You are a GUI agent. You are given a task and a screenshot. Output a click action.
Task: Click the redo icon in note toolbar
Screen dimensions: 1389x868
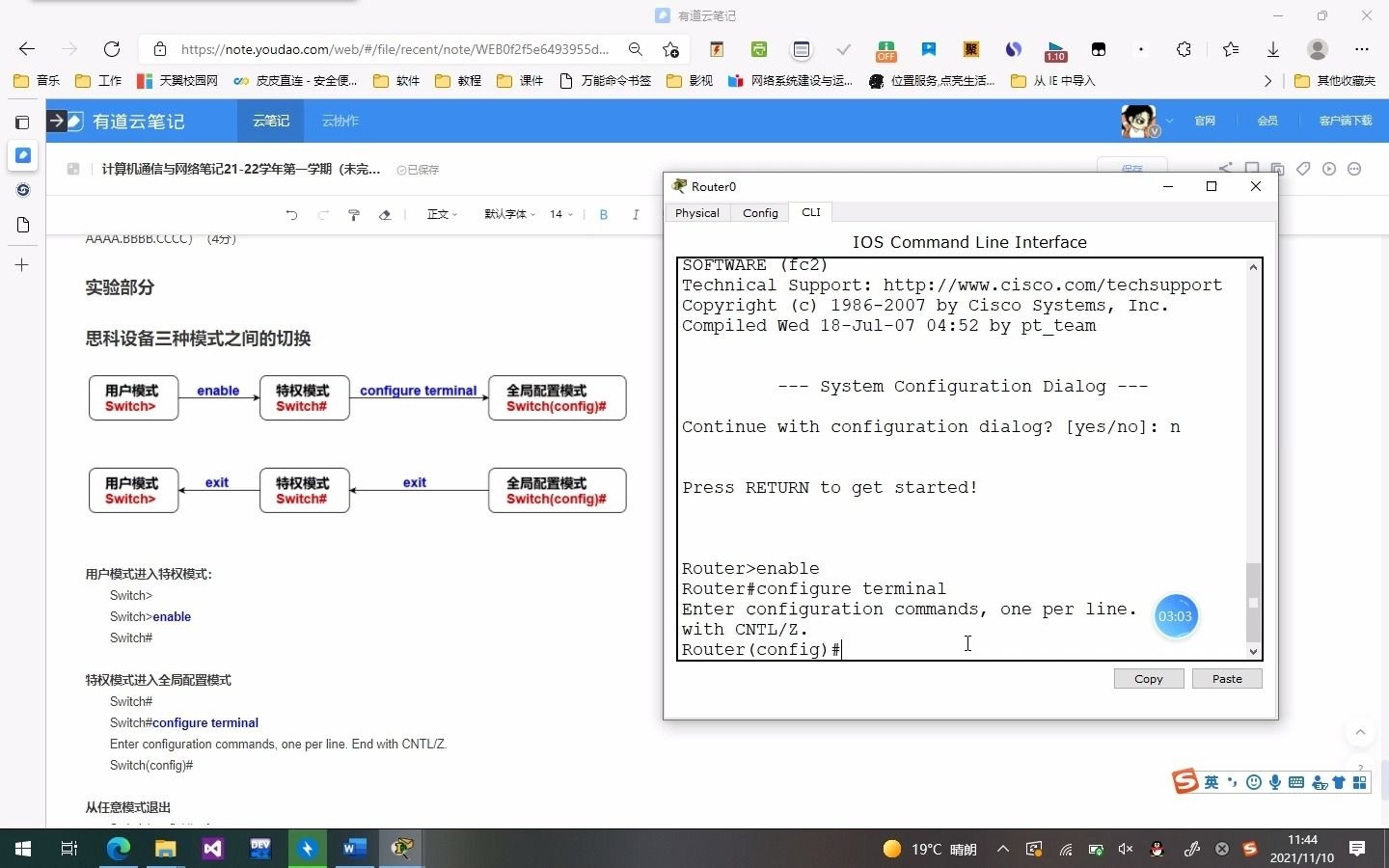tap(323, 214)
